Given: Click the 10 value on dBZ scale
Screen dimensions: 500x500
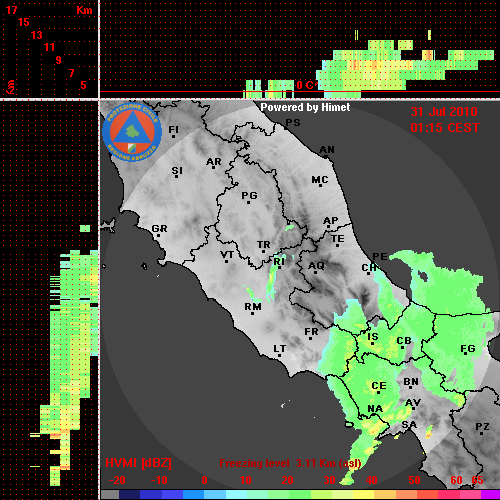Looking at the screenshot, I should [246, 480].
